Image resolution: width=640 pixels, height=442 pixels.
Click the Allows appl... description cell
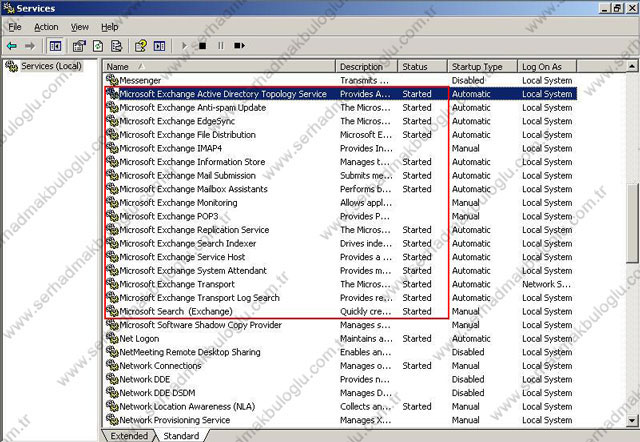coord(365,202)
